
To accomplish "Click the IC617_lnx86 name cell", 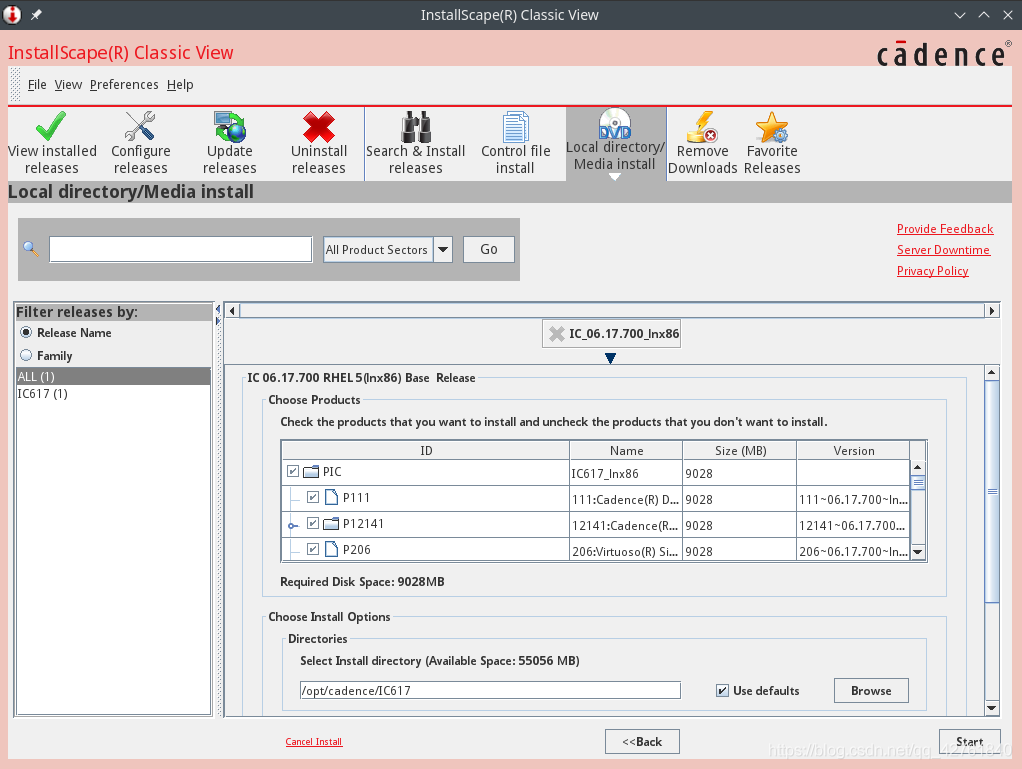I will pos(626,473).
